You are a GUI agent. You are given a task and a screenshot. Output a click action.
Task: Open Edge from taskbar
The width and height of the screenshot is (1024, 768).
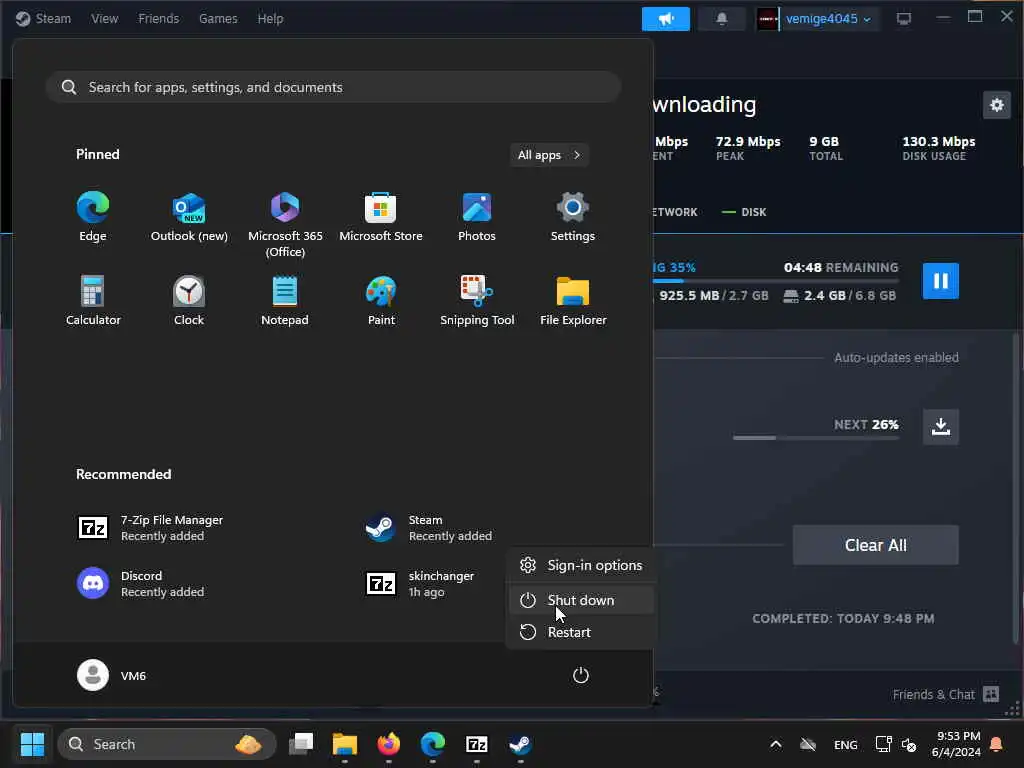pos(432,744)
